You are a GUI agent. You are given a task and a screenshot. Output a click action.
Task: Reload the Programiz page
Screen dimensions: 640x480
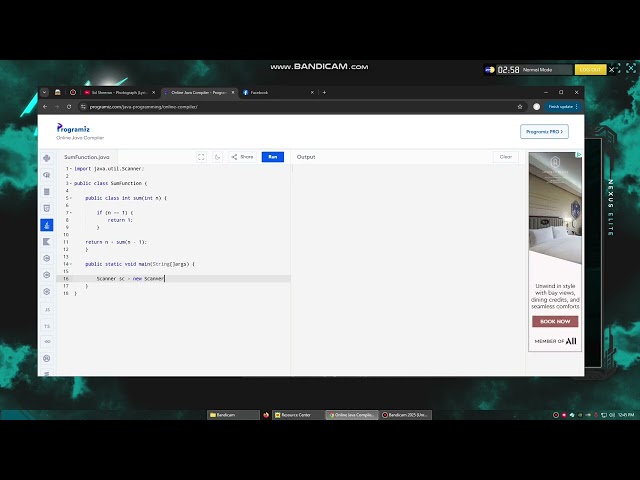click(69, 107)
